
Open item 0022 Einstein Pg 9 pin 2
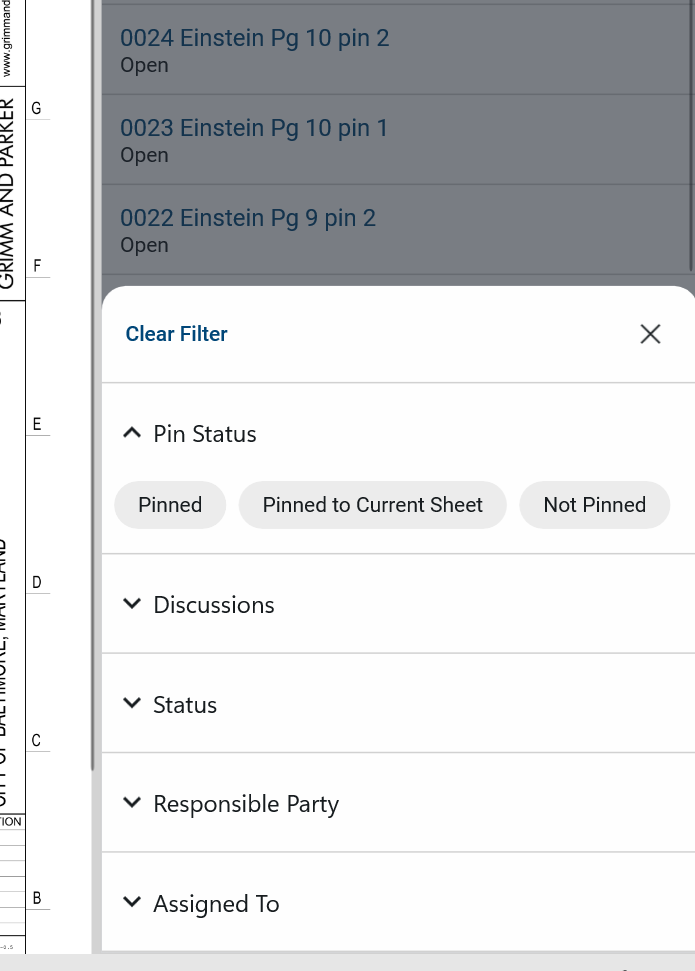tap(248, 218)
